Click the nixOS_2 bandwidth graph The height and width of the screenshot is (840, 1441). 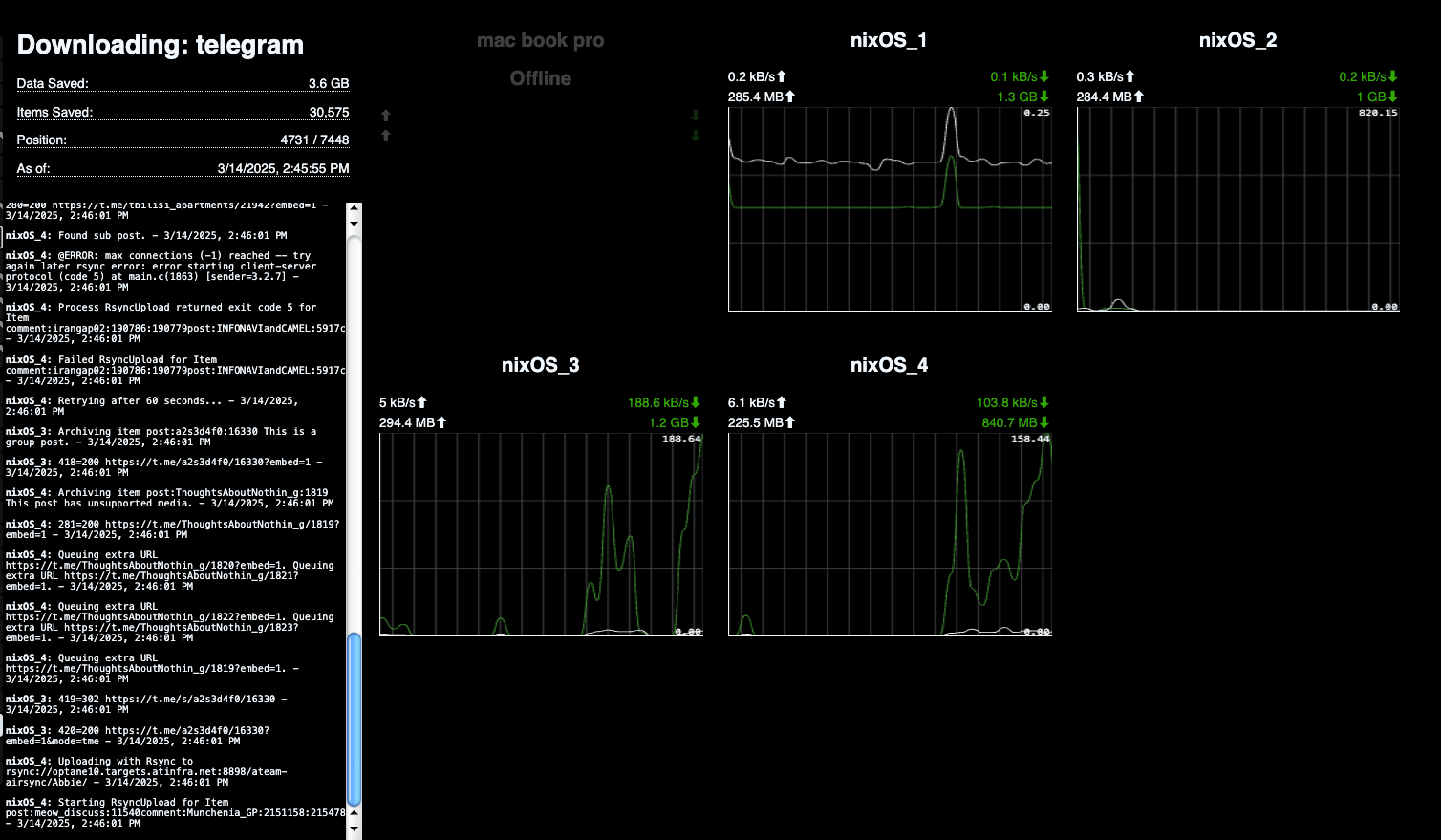[x=1238, y=209]
